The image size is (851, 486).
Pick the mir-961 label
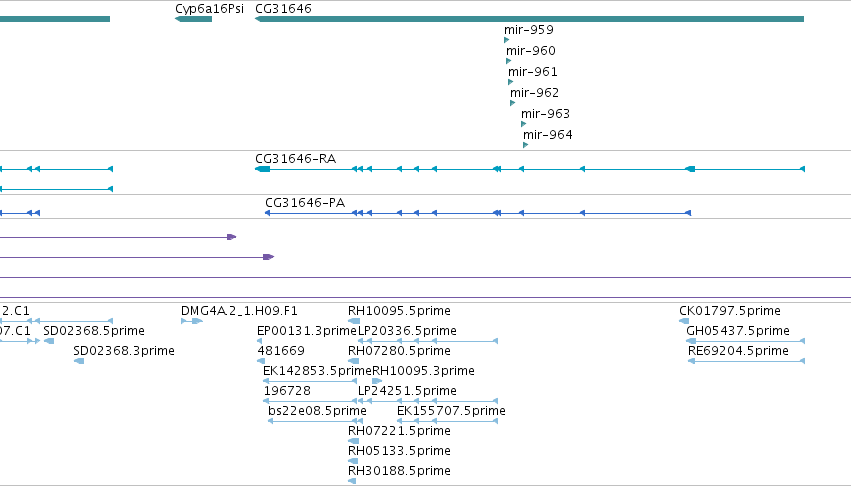click(x=532, y=72)
